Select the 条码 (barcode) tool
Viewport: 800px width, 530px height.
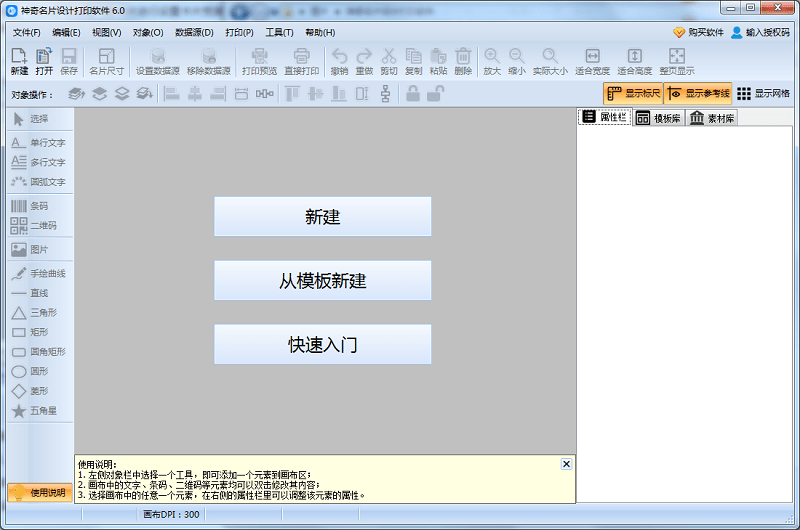(37, 206)
